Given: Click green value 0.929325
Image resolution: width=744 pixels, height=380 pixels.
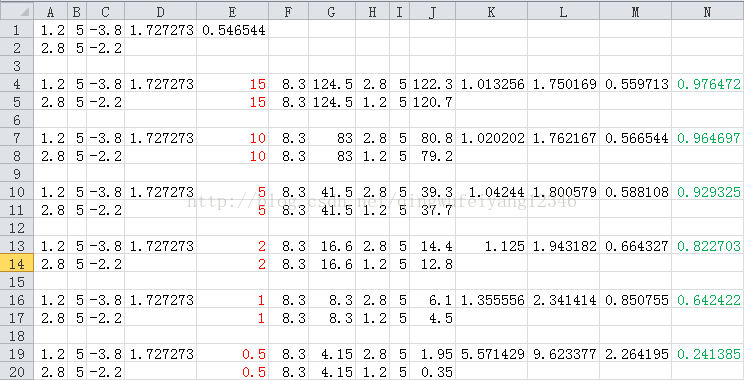Looking at the screenshot, I should click(707, 192).
